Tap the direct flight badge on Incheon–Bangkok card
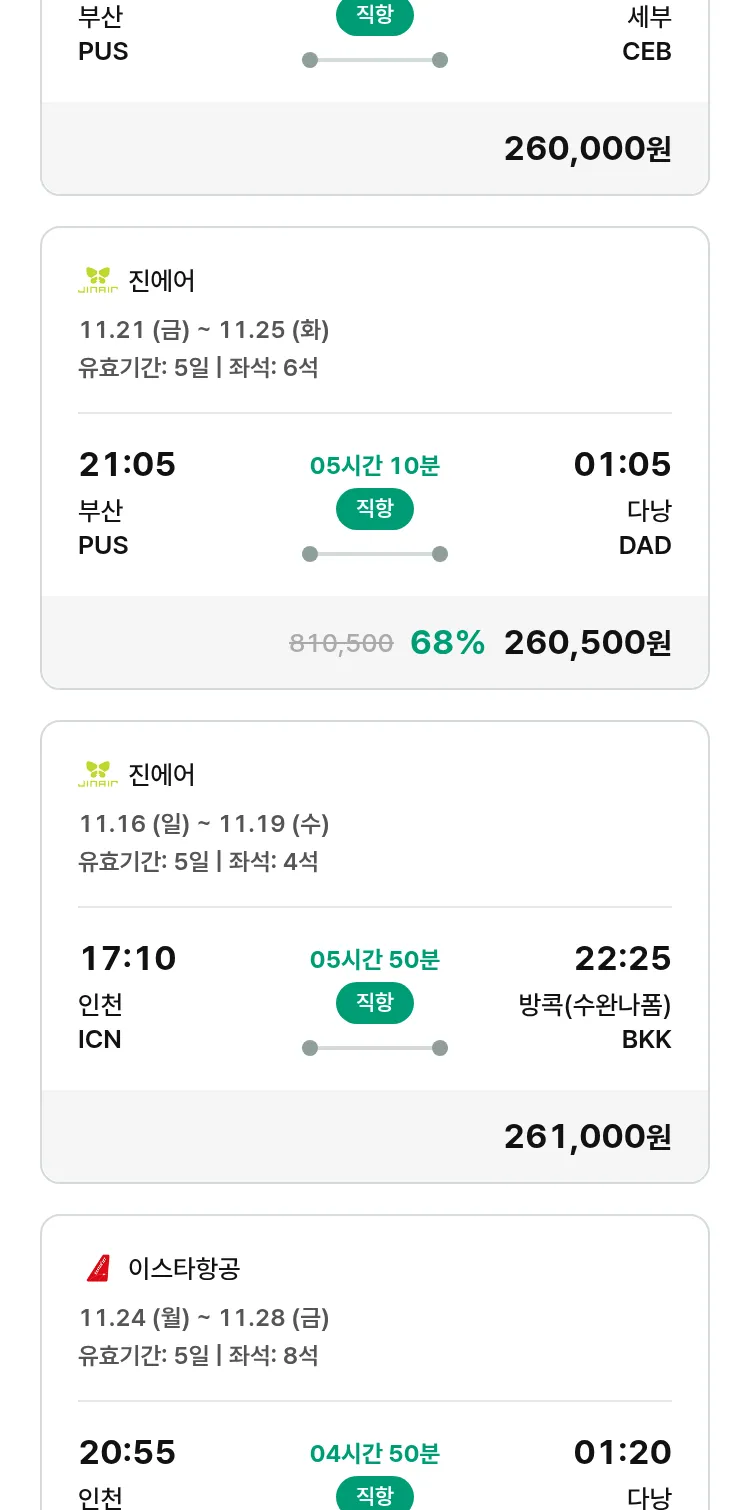 click(375, 1003)
